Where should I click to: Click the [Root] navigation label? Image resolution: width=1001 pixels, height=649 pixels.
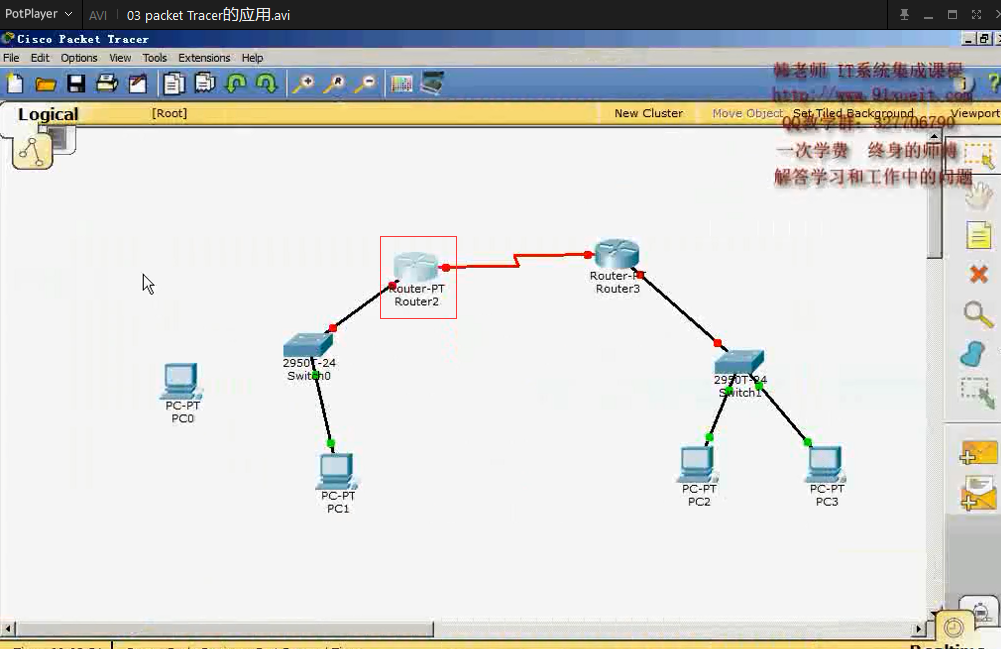pos(169,113)
